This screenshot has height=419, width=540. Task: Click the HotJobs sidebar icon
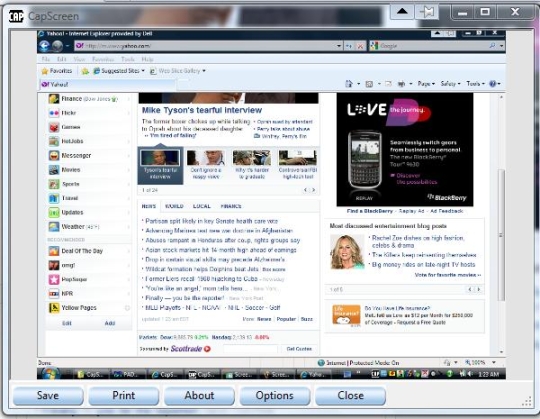(x=54, y=141)
